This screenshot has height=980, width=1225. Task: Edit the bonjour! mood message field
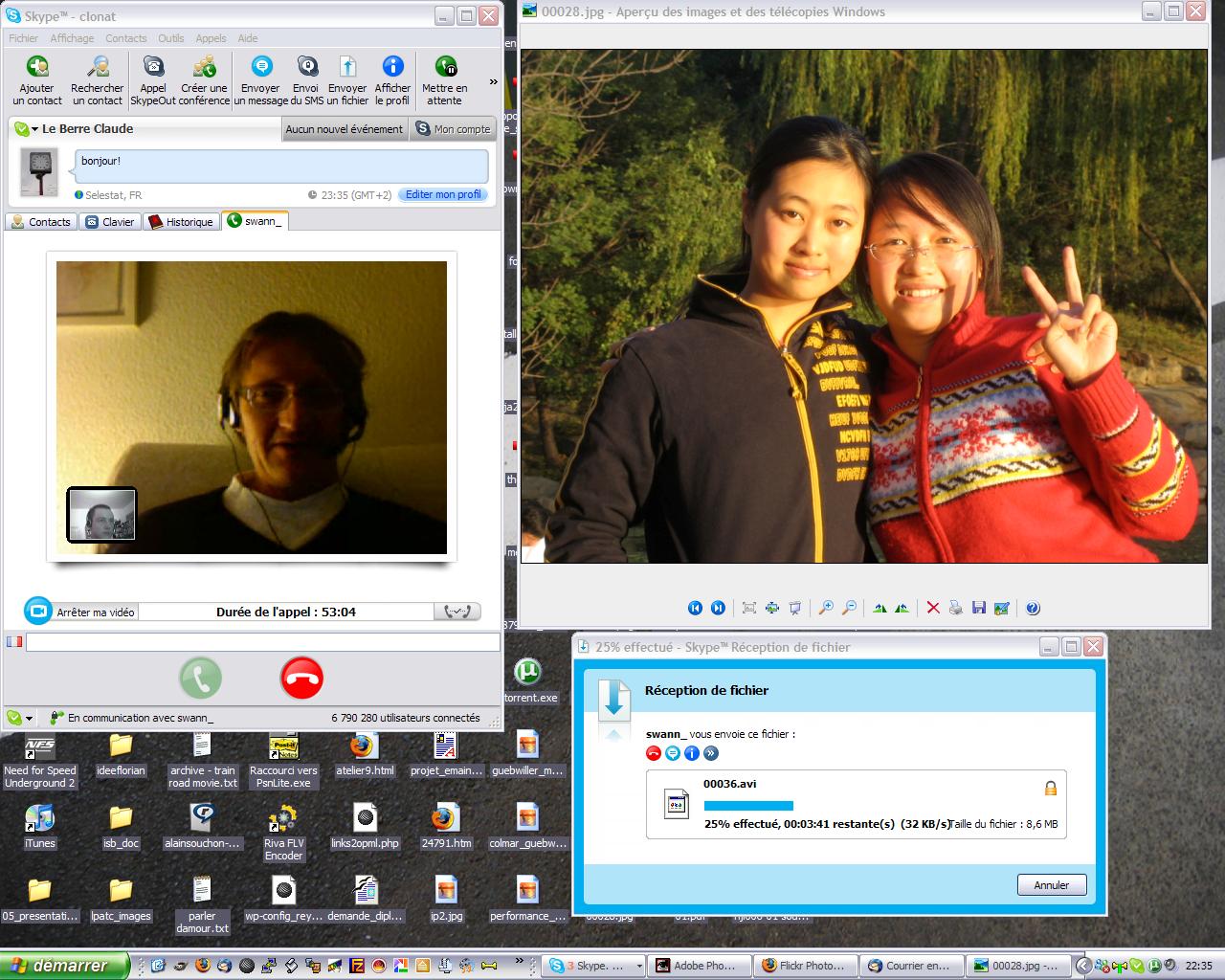[281, 165]
